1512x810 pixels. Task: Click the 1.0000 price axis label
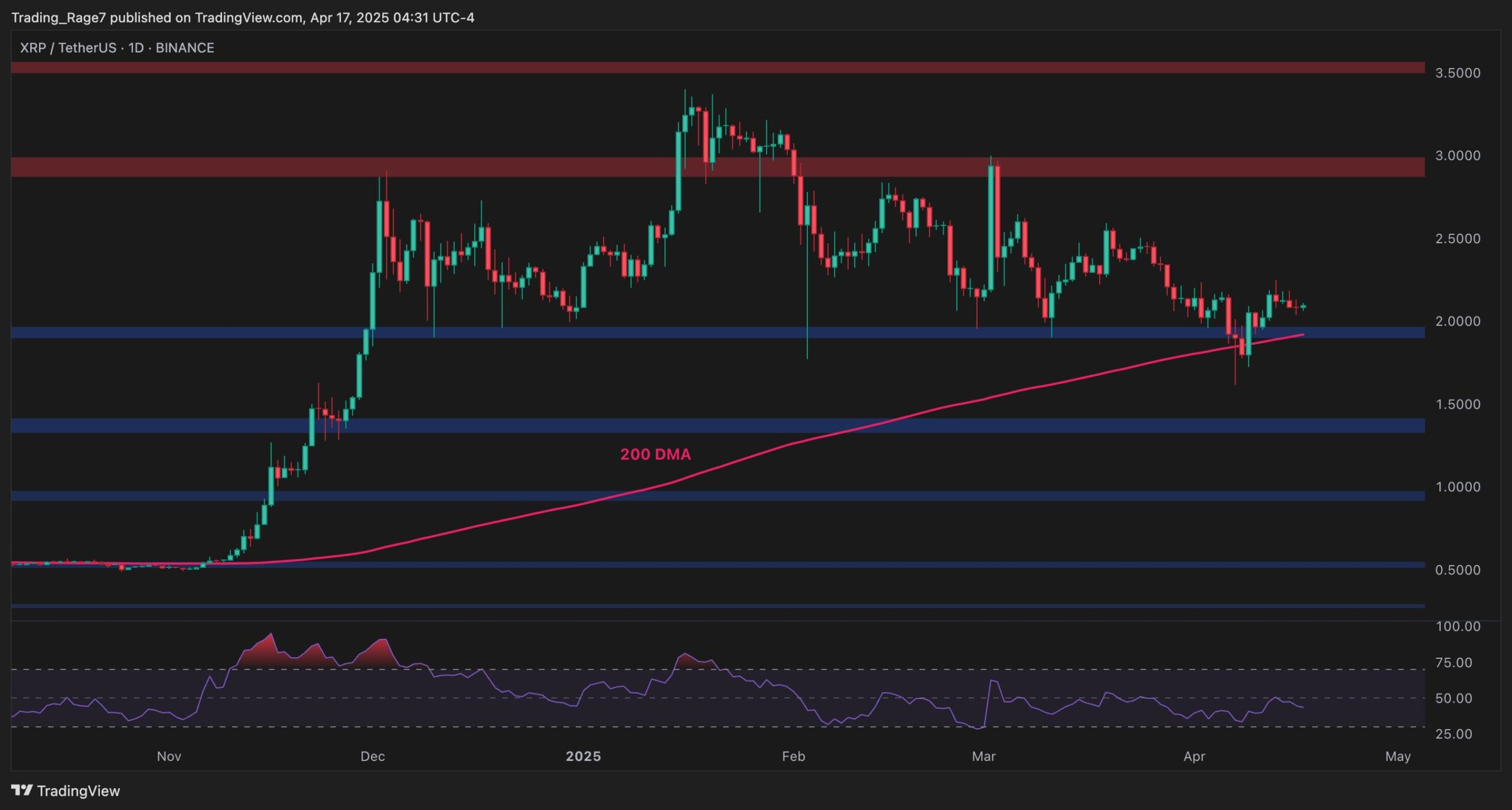tap(1458, 487)
